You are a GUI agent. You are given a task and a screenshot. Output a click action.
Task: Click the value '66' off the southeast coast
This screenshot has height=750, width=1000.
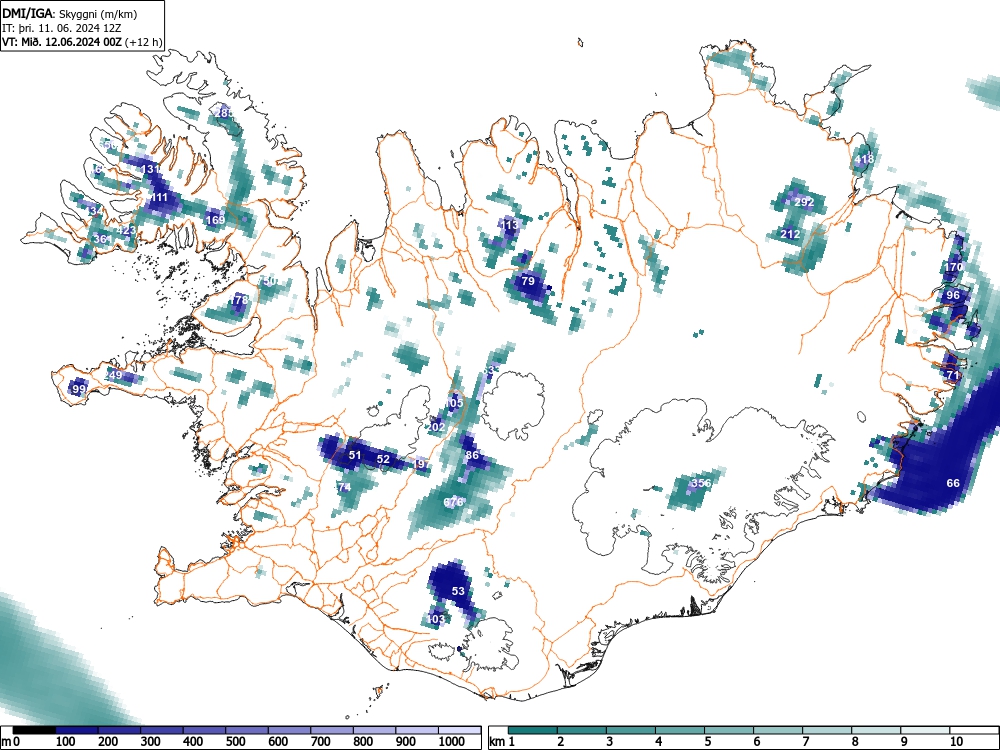coord(953,483)
